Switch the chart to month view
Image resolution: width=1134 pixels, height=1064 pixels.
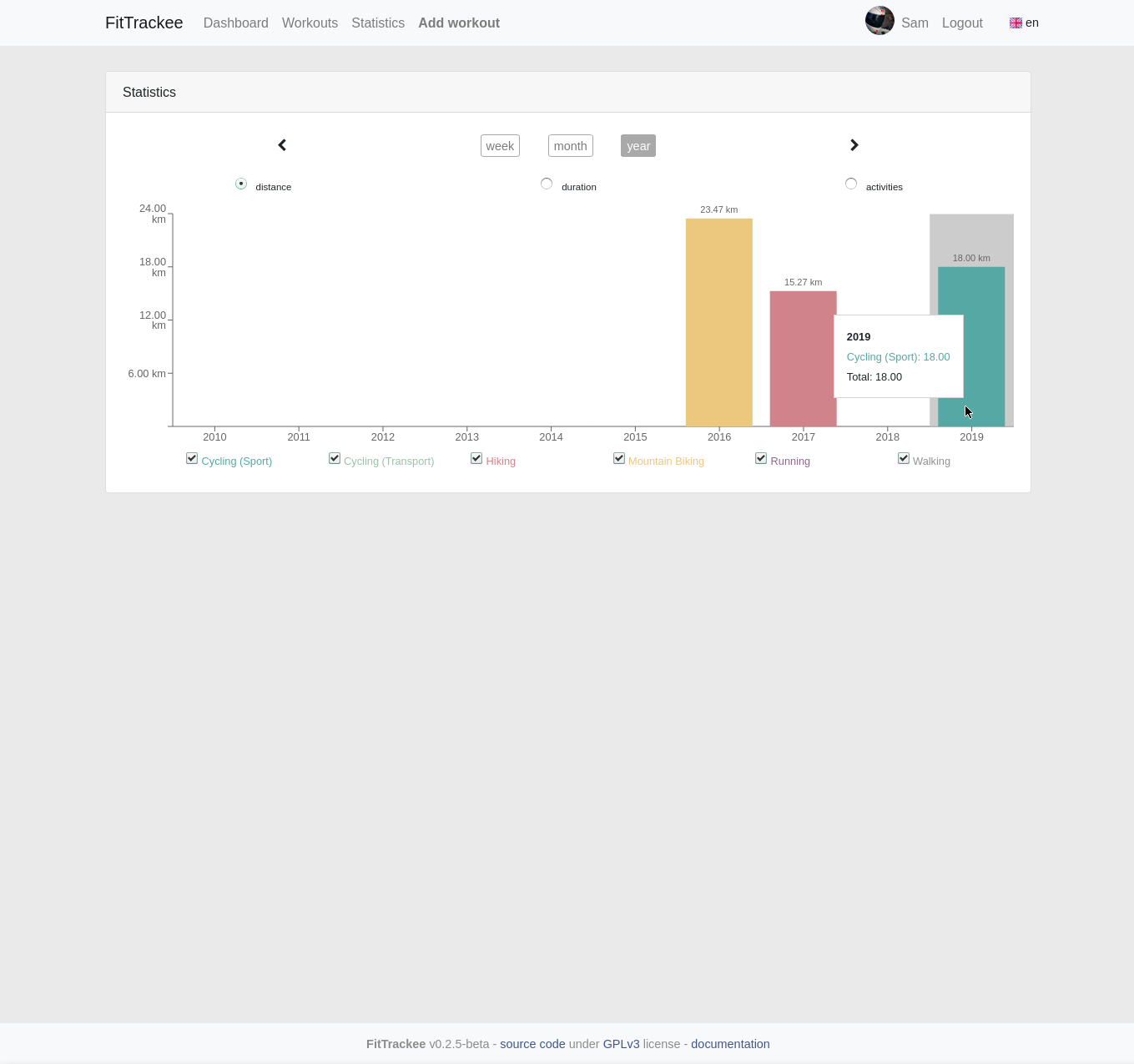[570, 146]
